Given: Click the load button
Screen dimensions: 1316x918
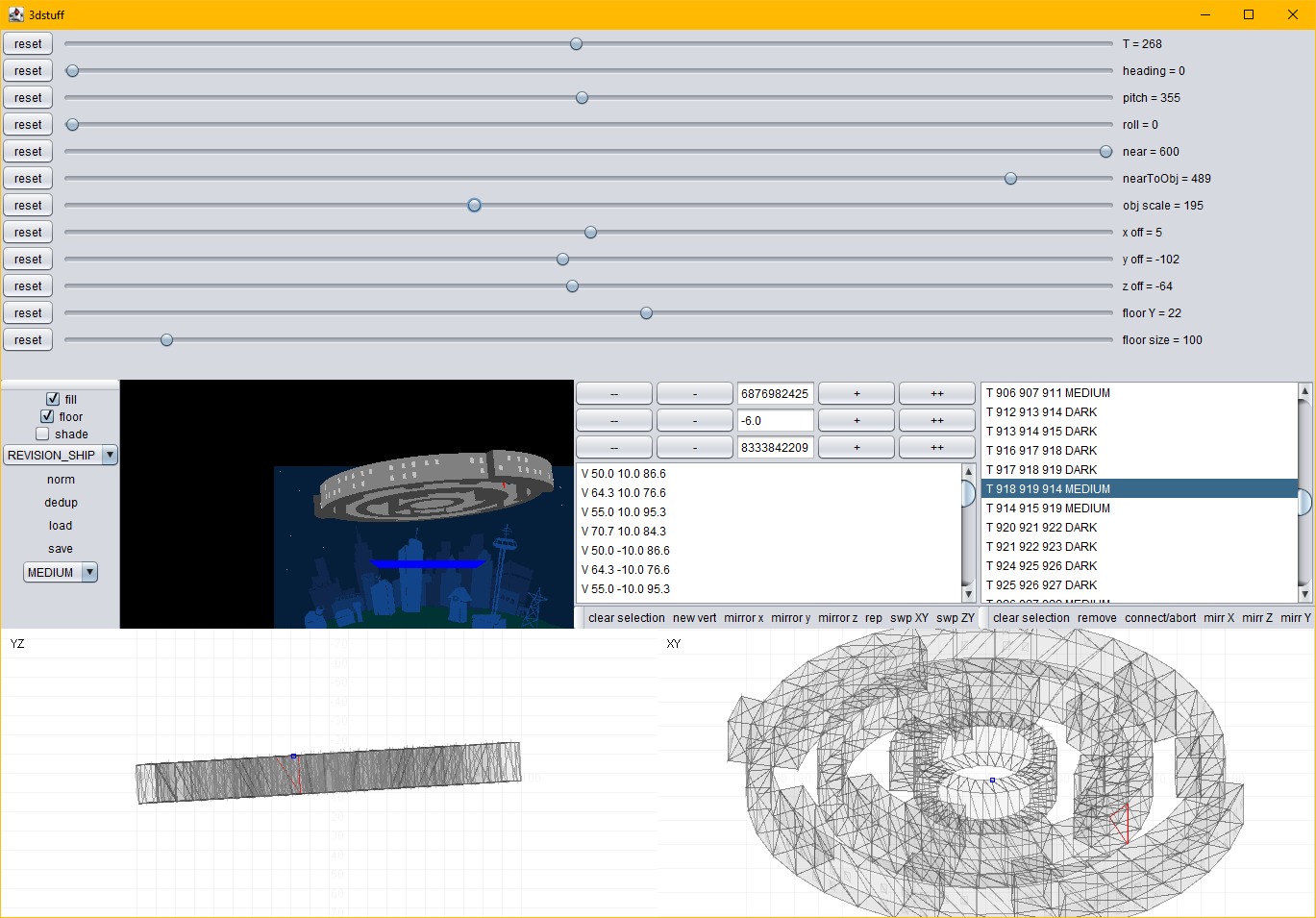Looking at the screenshot, I should (61, 526).
